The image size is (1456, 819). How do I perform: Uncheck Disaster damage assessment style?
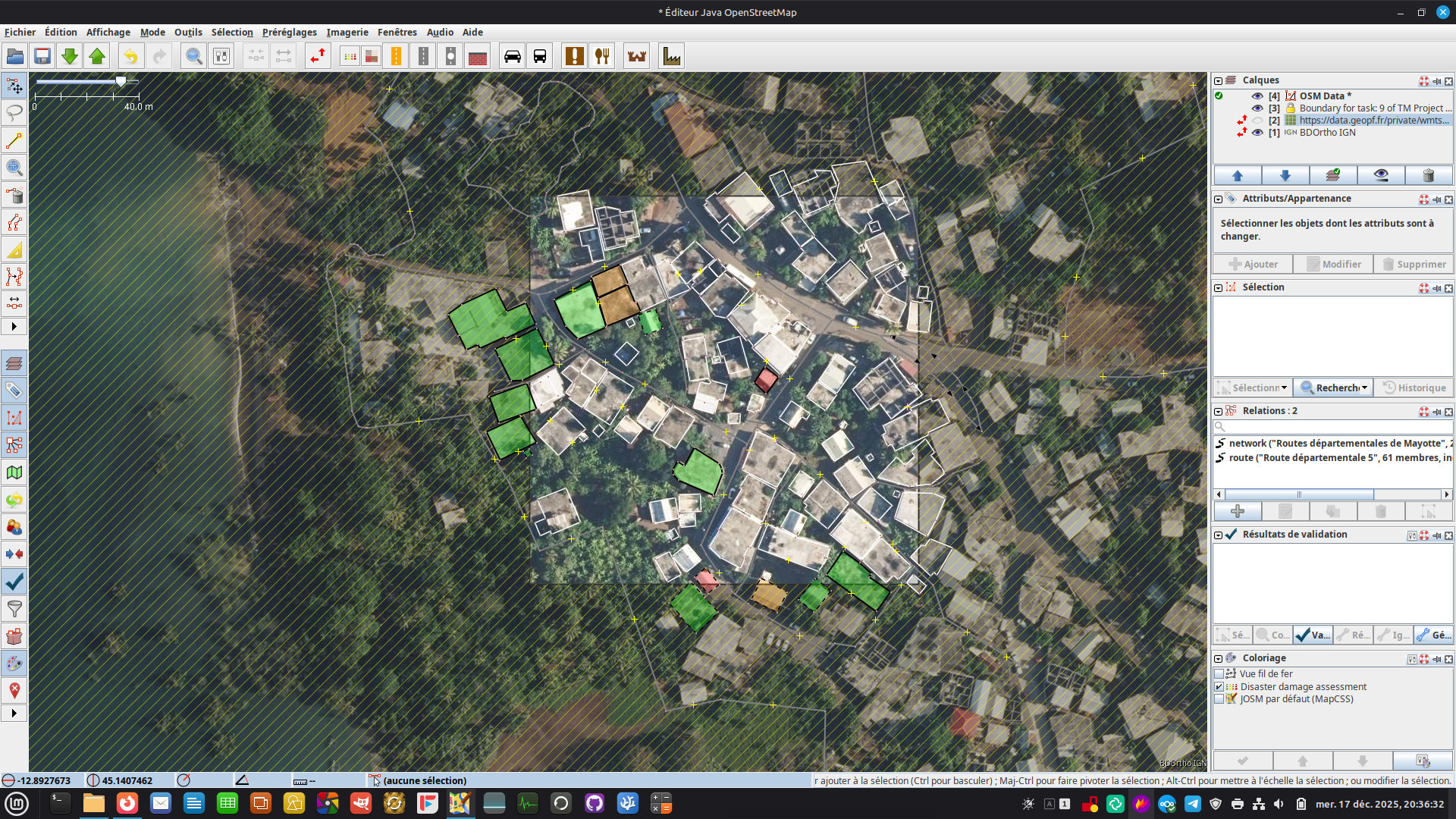point(1219,687)
